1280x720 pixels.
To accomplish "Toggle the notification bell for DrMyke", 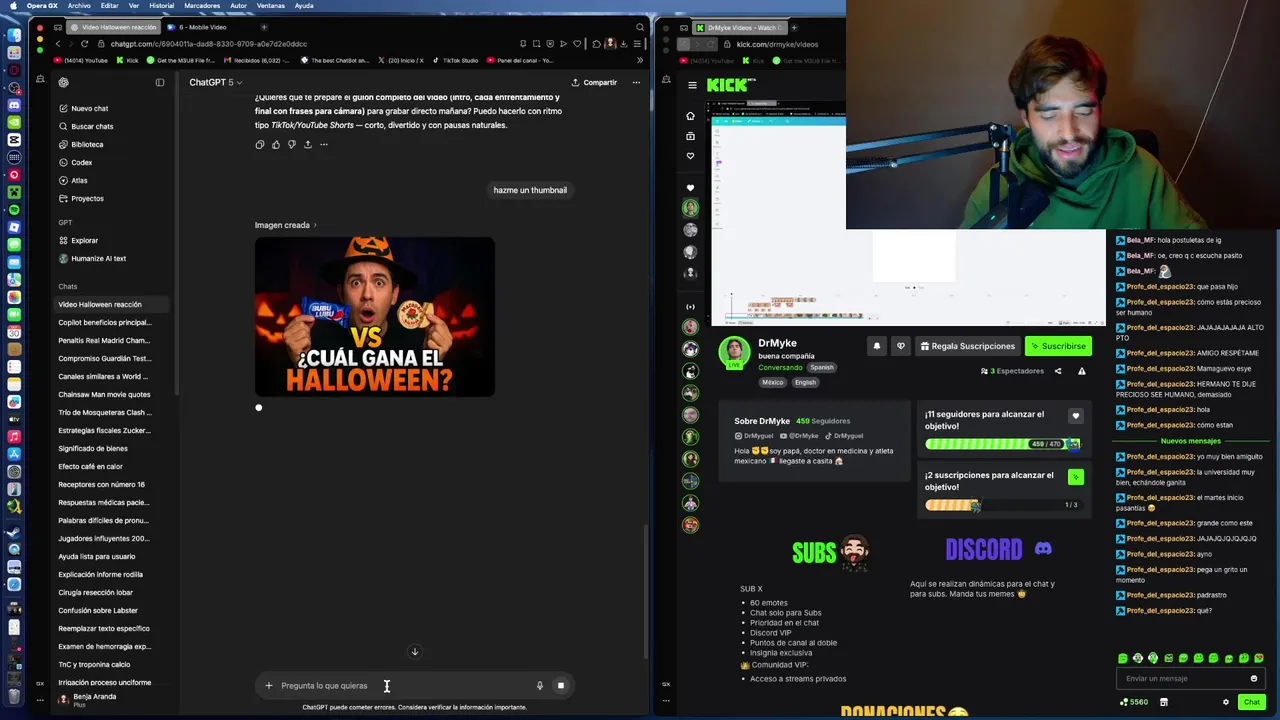I will pyautogui.click(x=877, y=346).
